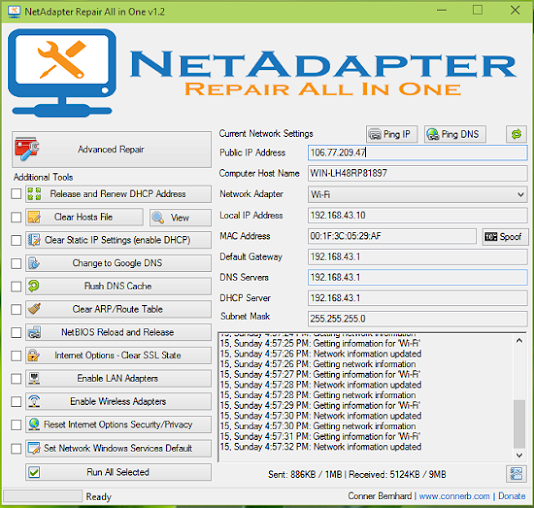Click the Flush DNS Cache button
This screenshot has width=534, height=508.
[x=118, y=286]
